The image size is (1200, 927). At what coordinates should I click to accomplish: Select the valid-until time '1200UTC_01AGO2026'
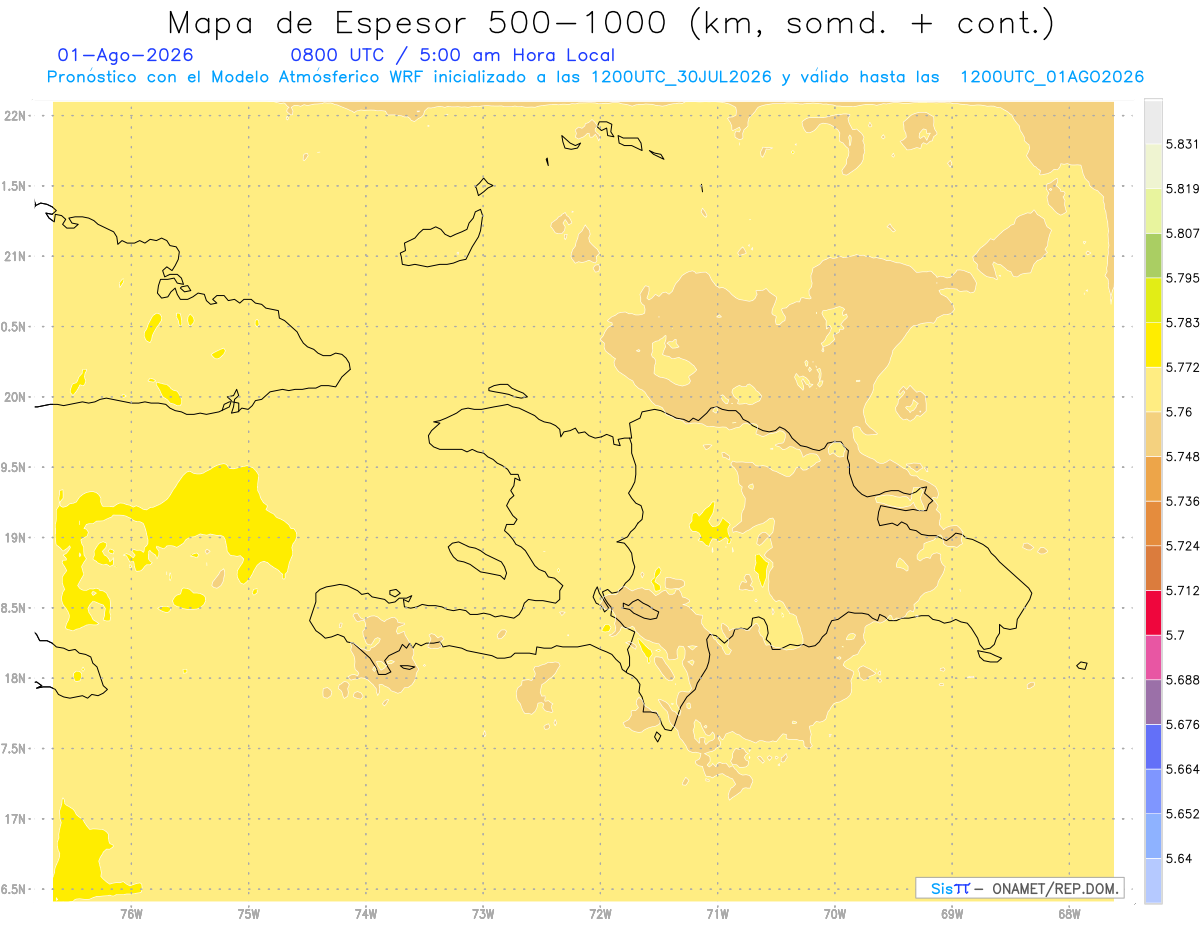click(x=1052, y=77)
